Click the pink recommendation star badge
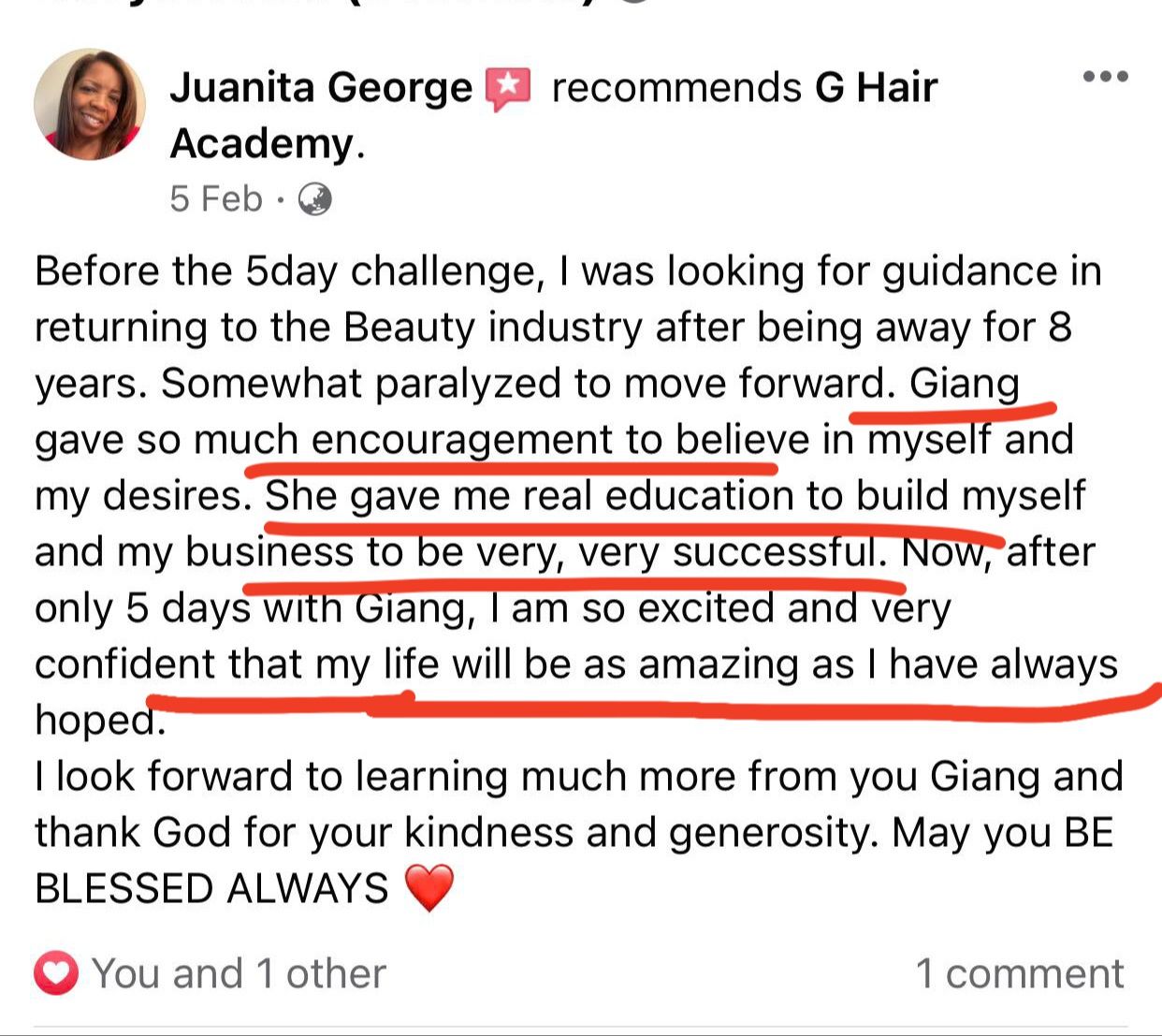This screenshot has height=1036, width=1162. tap(508, 90)
